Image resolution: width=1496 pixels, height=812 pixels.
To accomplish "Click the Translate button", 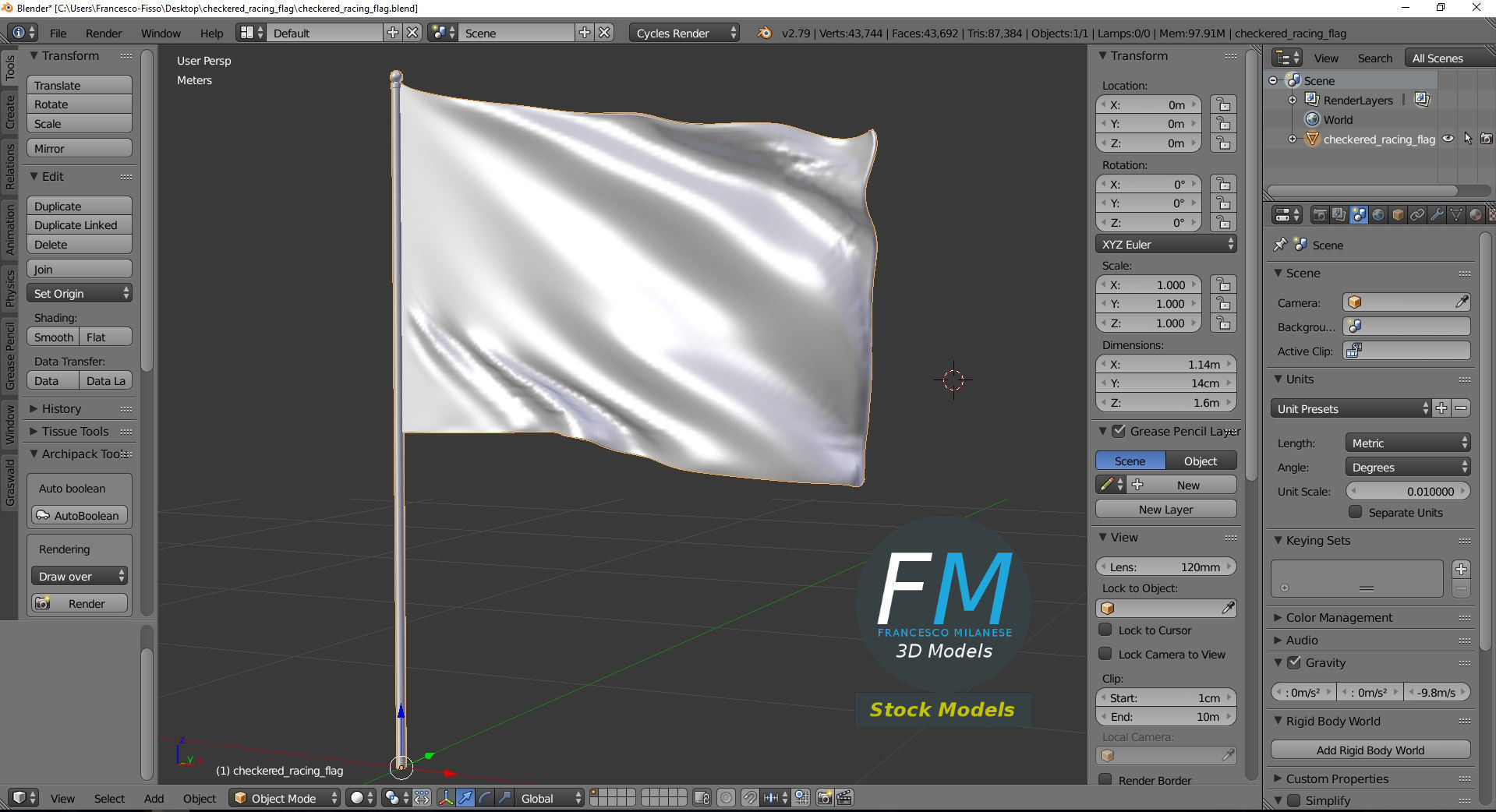I will (x=80, y=85).
